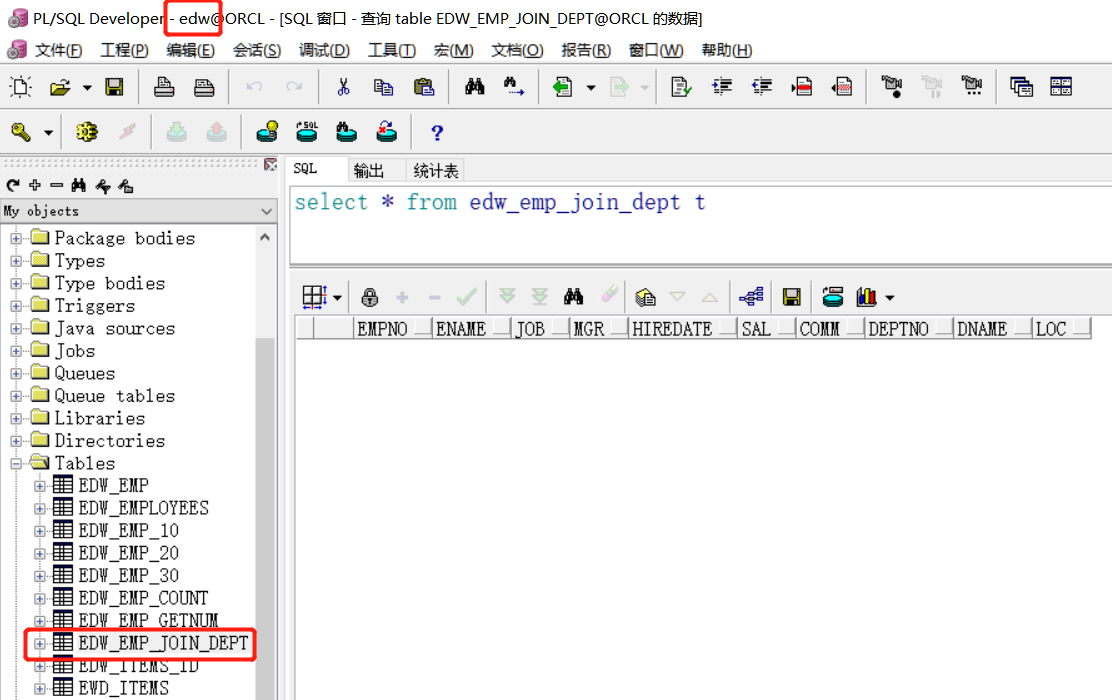Click the Window list icon
Image resolution: width=1112 pixels, height=700 pixels.
tap(1021, 87)
